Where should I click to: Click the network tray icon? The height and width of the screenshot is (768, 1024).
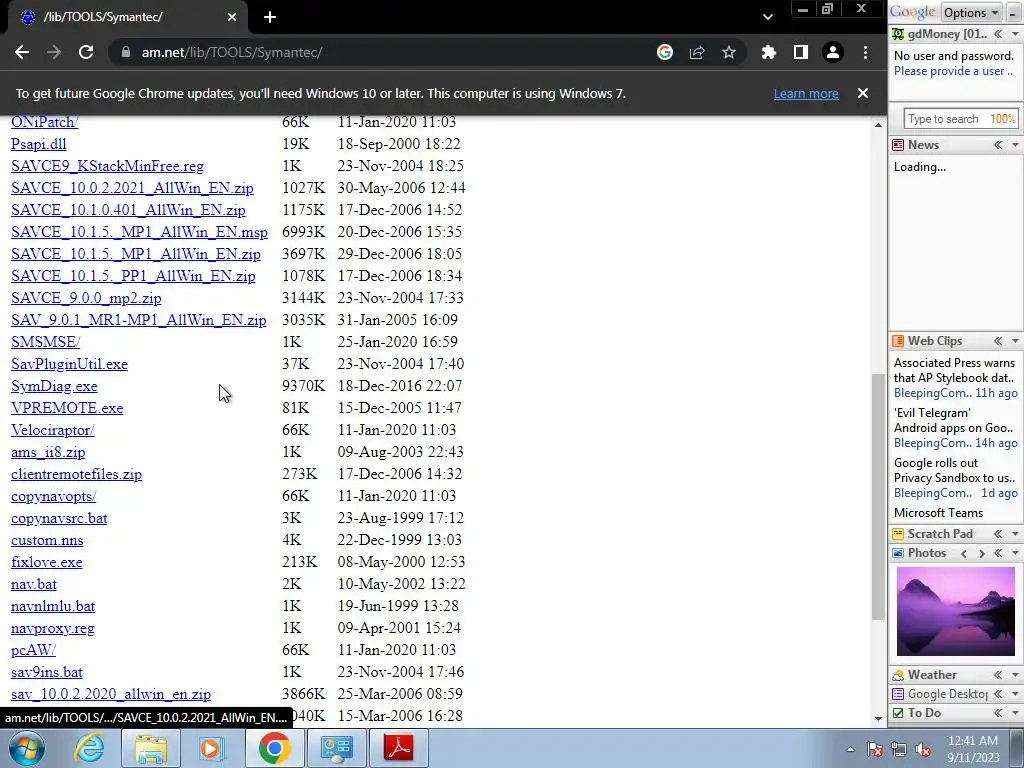(x=899, y=749)
